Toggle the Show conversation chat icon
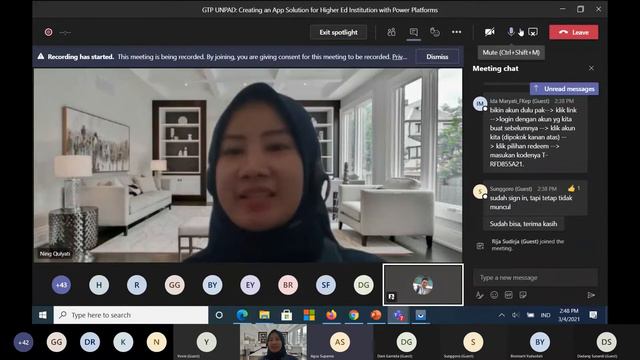Screen dimensions: 640x360 413,32
